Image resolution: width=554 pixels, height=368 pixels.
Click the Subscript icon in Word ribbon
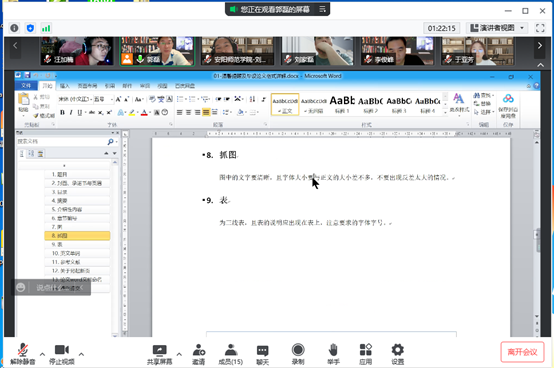101,113
